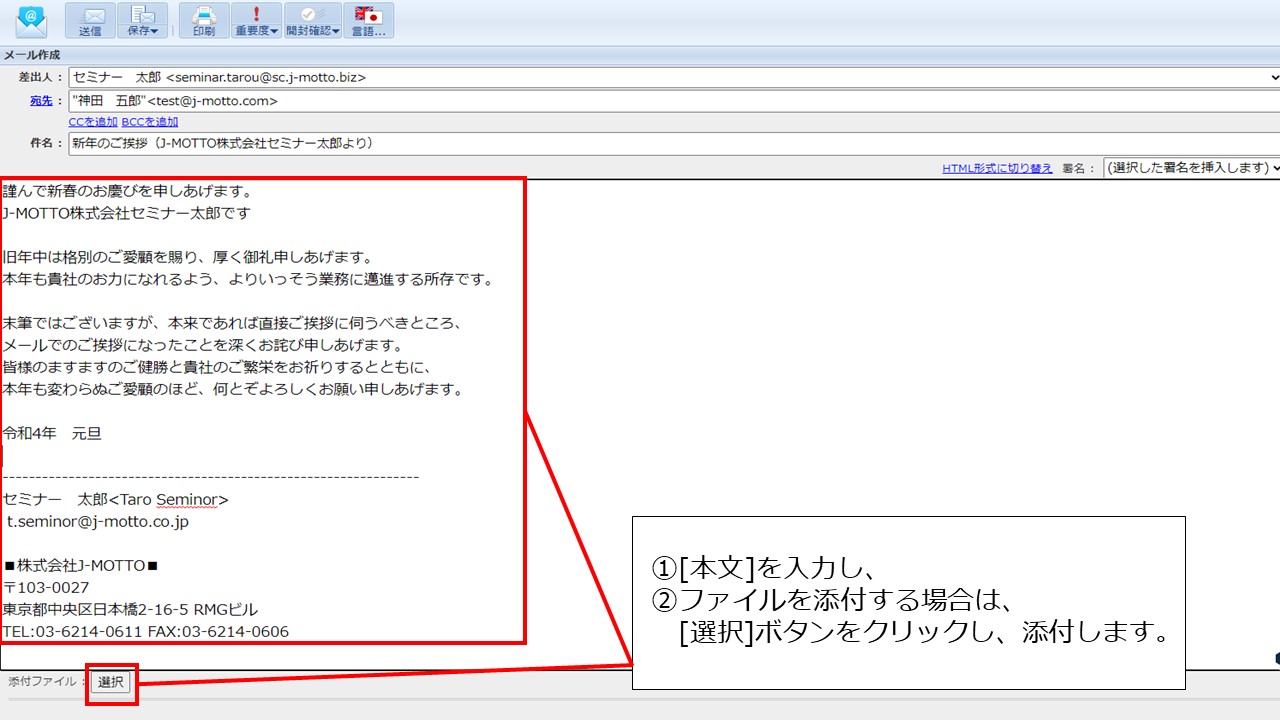The width and height of the screenshot is (1280, 720).
Task: Click the メール作成 heading
Action: (32, 55)
